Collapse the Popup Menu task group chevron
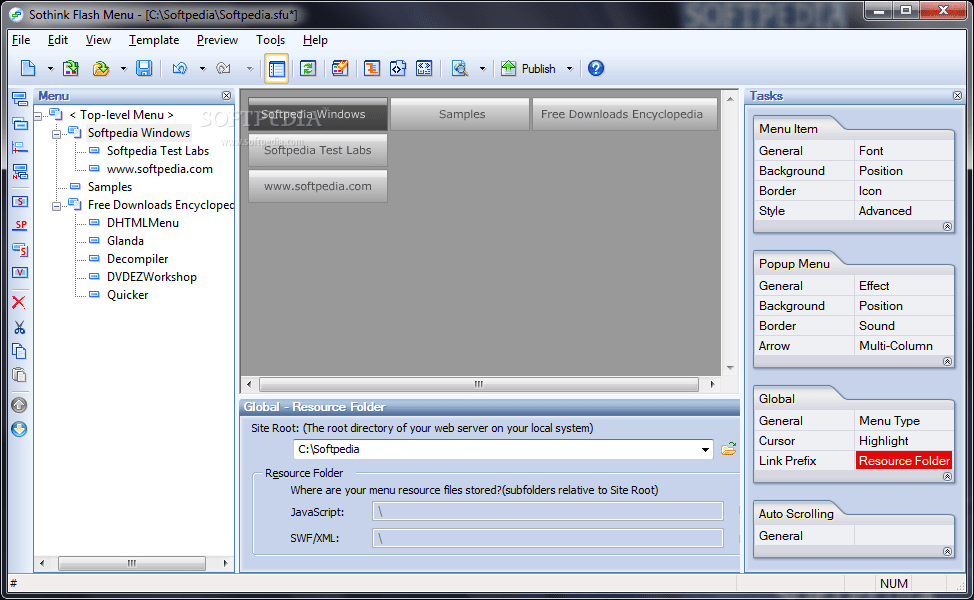Viewport: 974px width, 600px height. point(947,361)
